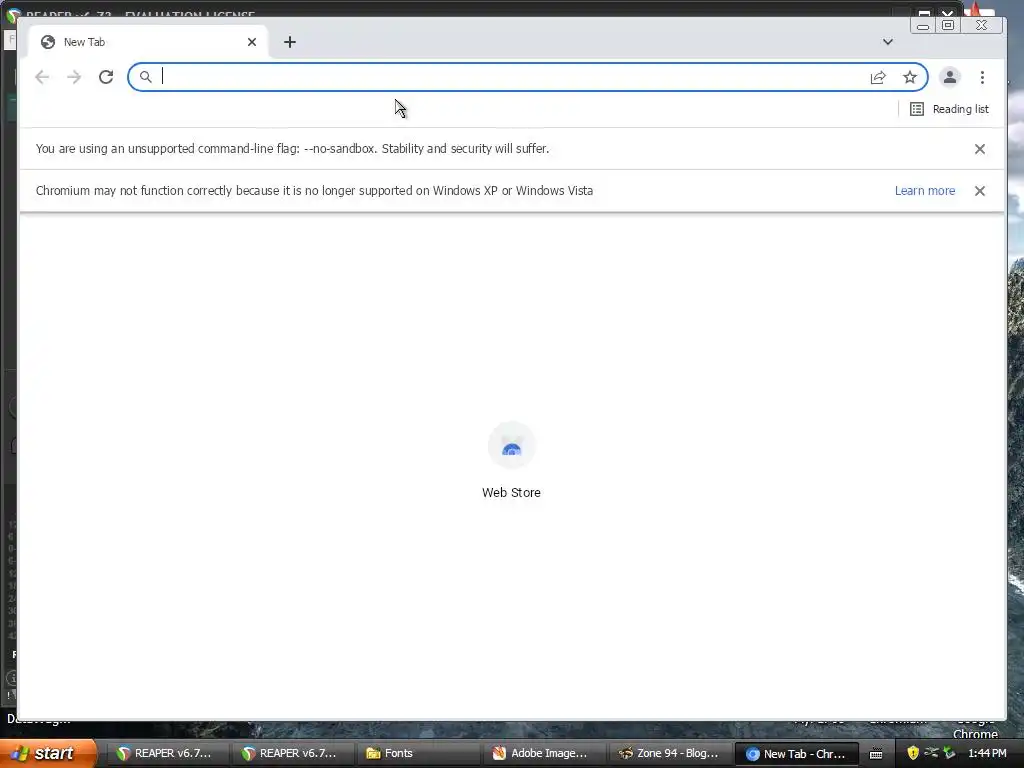This screenshot has width=1024, height=768.
Task: Click the tray icon left of the clock
Action: (950, 753)
